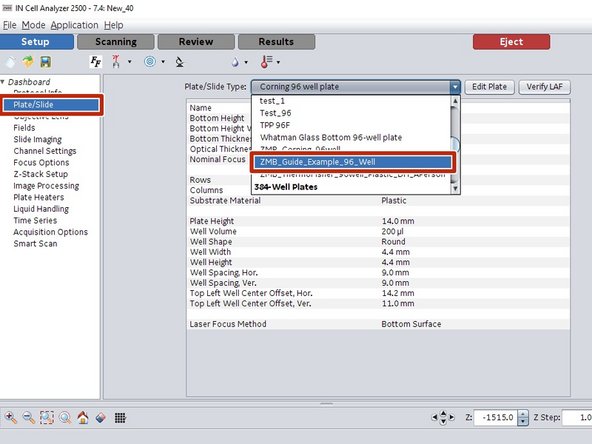Click the Save protocol floppy disk icon
The image size is (592, 444).
click(x=46, y=62)
